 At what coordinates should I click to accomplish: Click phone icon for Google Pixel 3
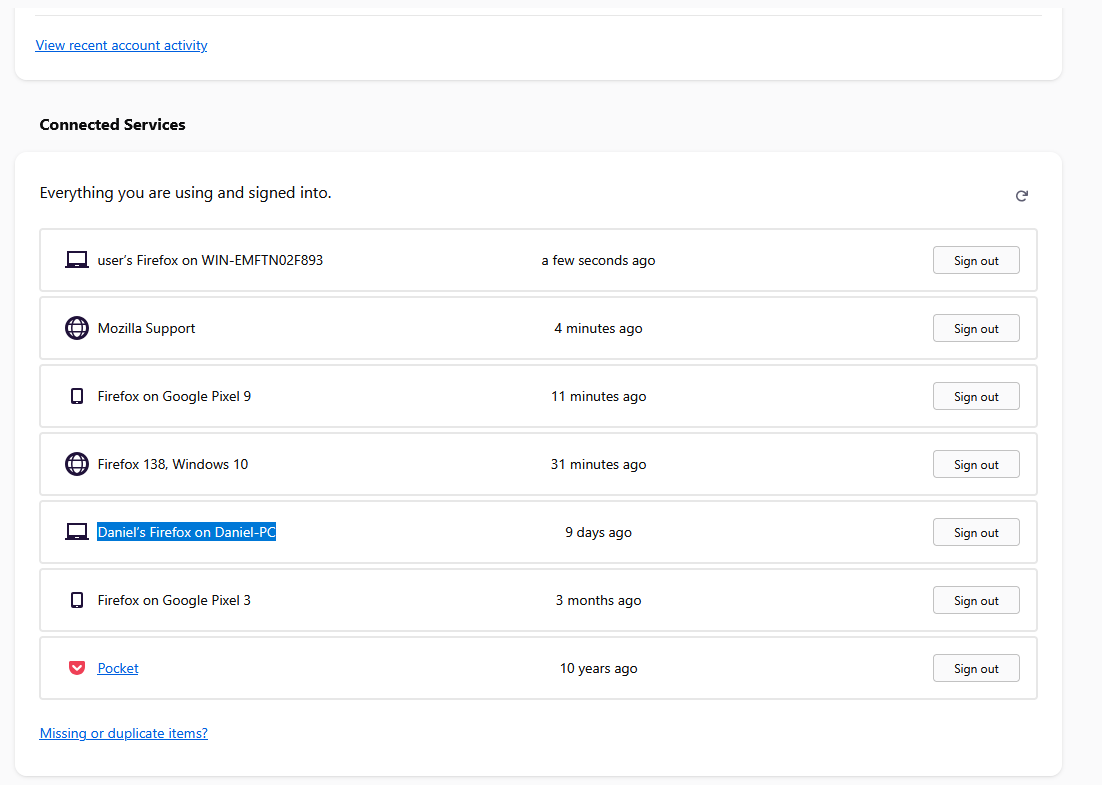(x=77, y=600)
